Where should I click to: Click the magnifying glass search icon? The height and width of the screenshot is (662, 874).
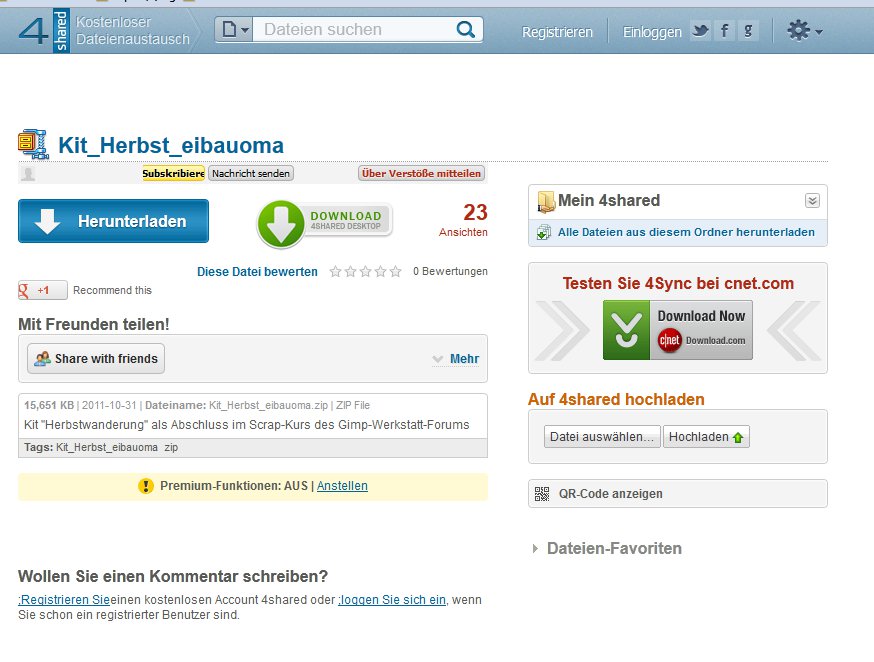click(465, 30)
